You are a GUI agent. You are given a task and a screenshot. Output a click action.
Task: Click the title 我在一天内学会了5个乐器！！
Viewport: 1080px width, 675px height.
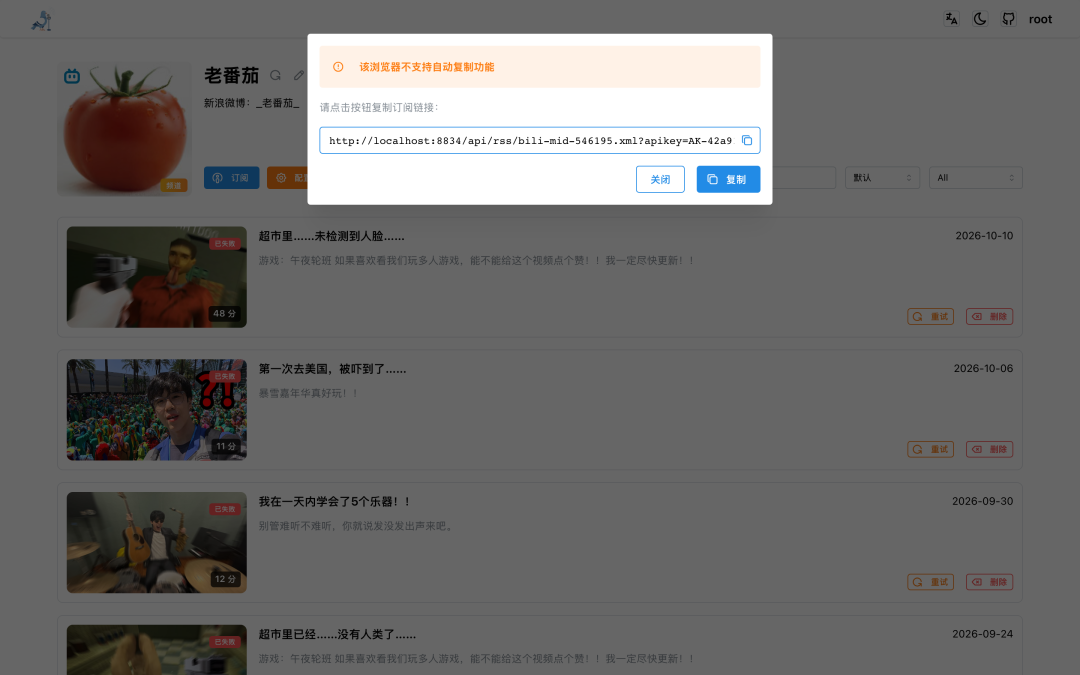[x=335, y=502]
